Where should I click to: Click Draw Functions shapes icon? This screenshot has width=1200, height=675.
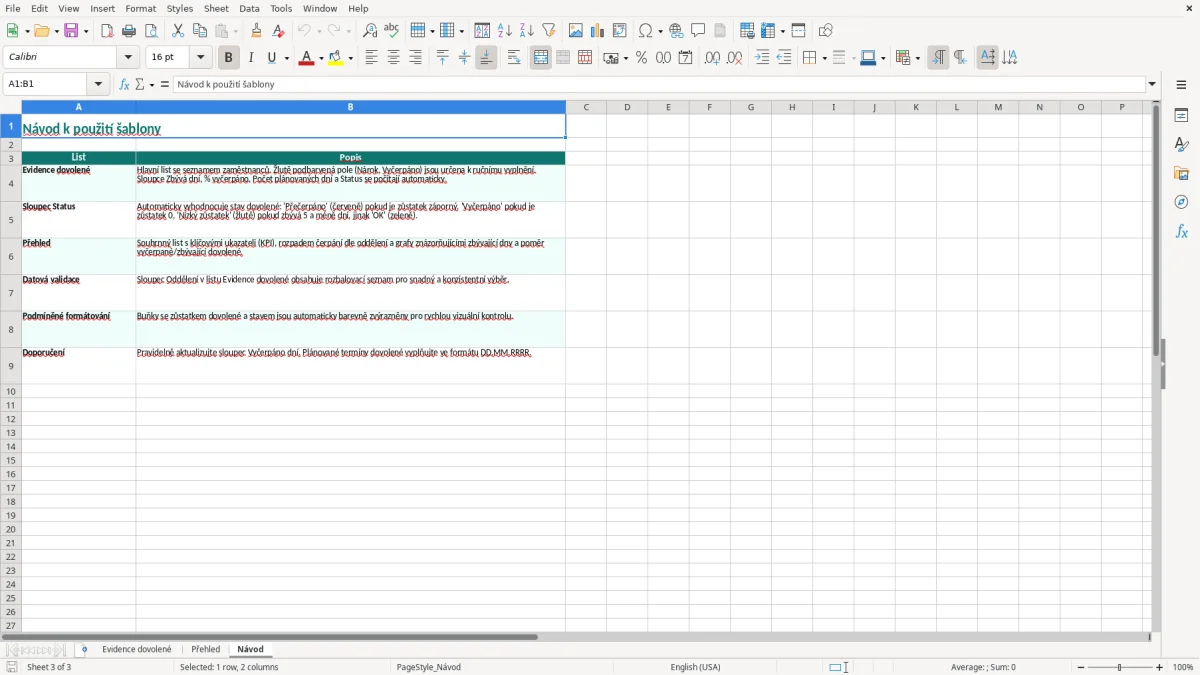click(x=826, y=31)
